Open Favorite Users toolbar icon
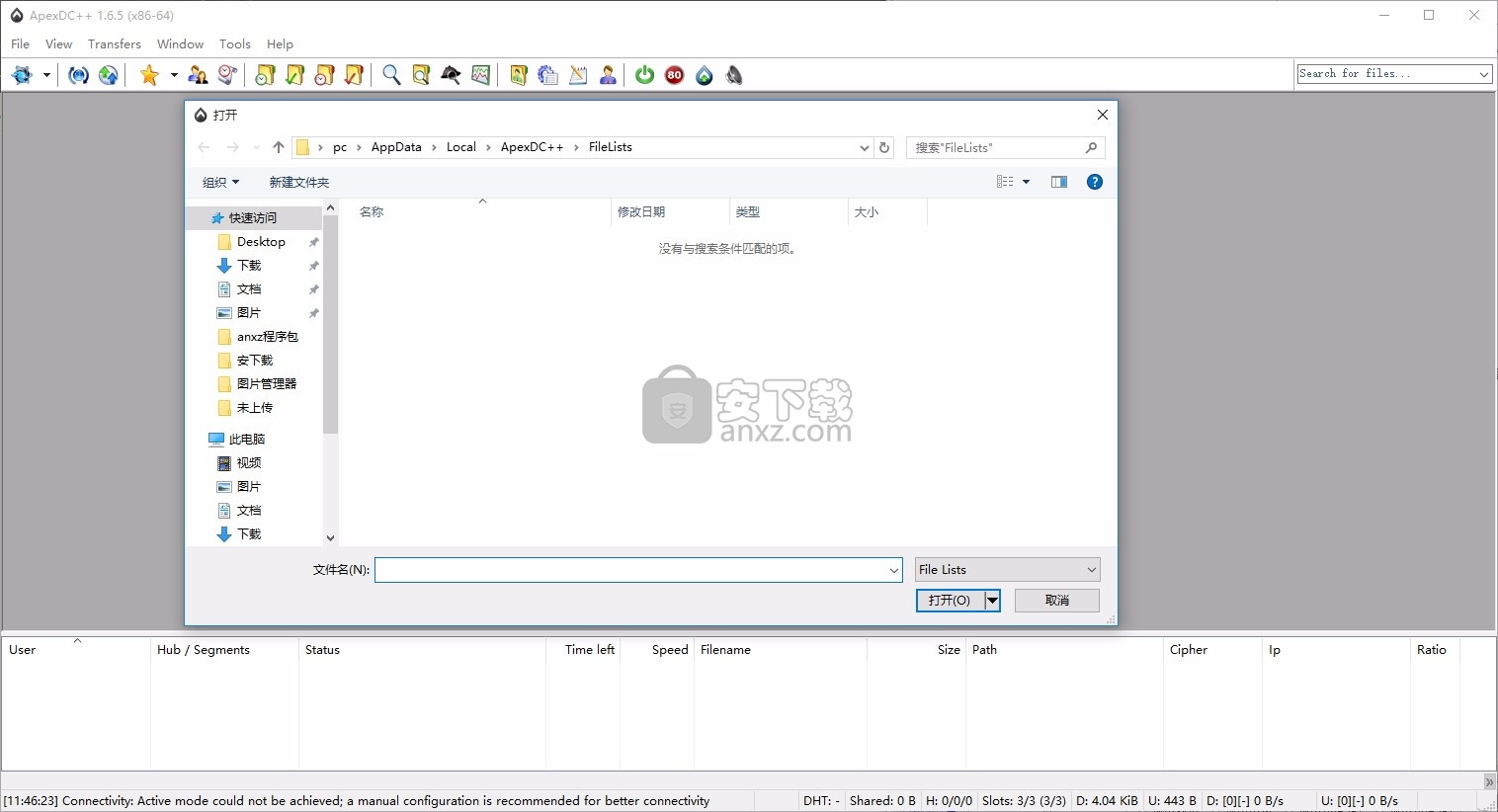This screenshot has width=1498, height=812. [x=198, y=75]
